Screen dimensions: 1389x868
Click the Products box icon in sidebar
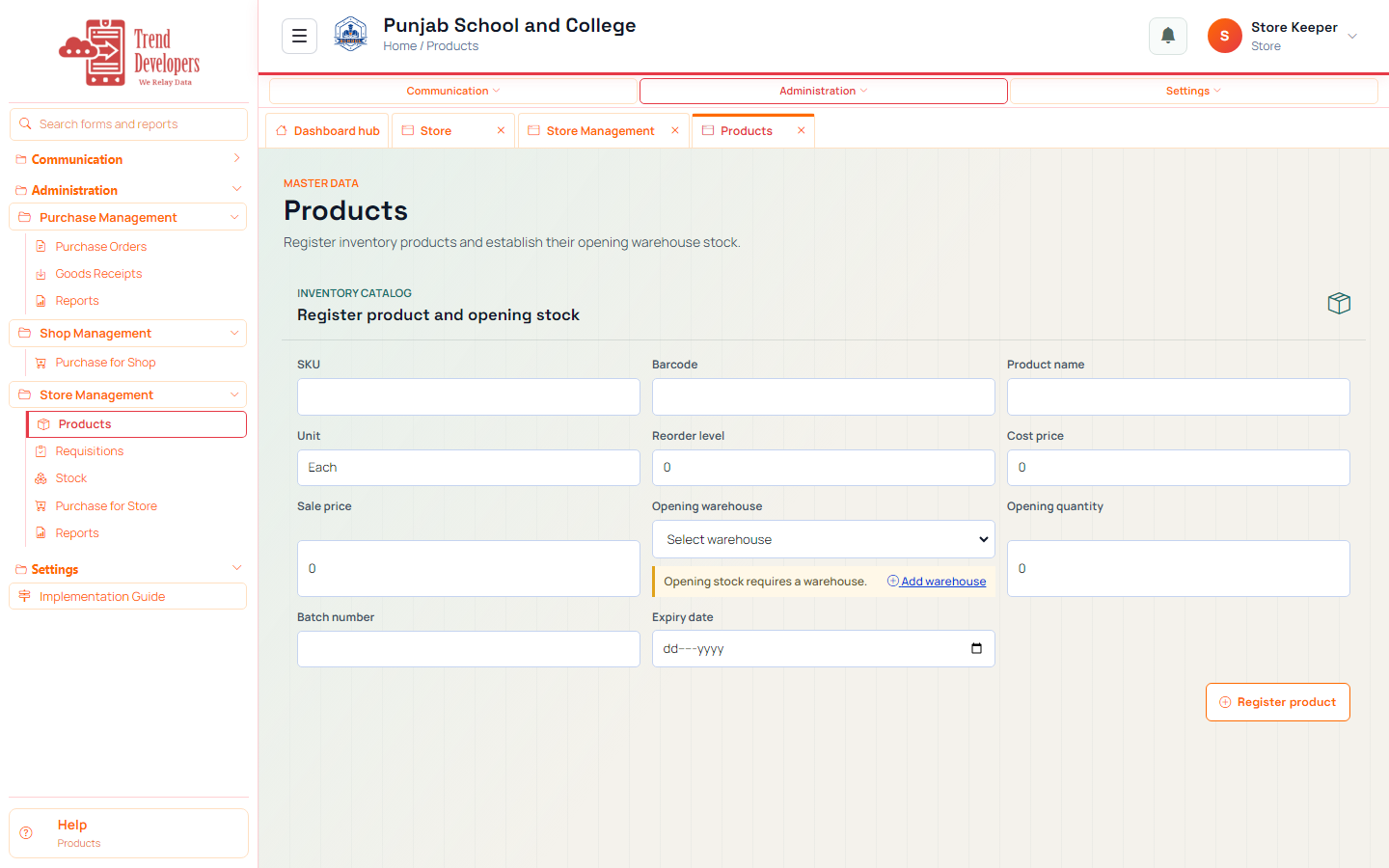pyautogui.click(x=43, y=424)
